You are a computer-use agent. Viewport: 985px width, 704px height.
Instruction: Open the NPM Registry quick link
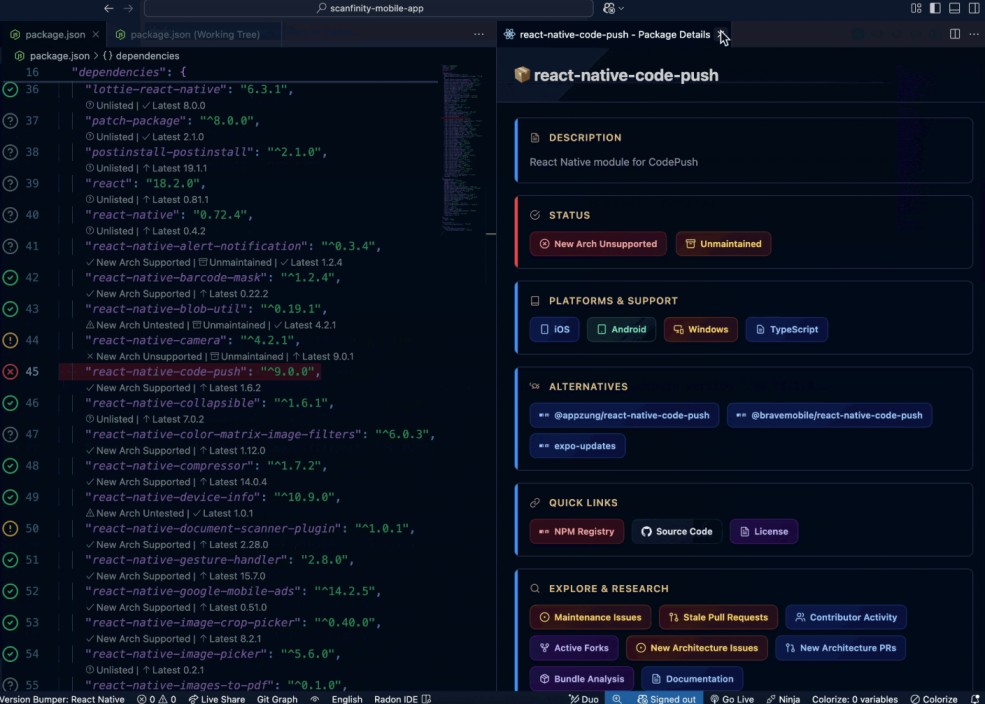(577, 531)
